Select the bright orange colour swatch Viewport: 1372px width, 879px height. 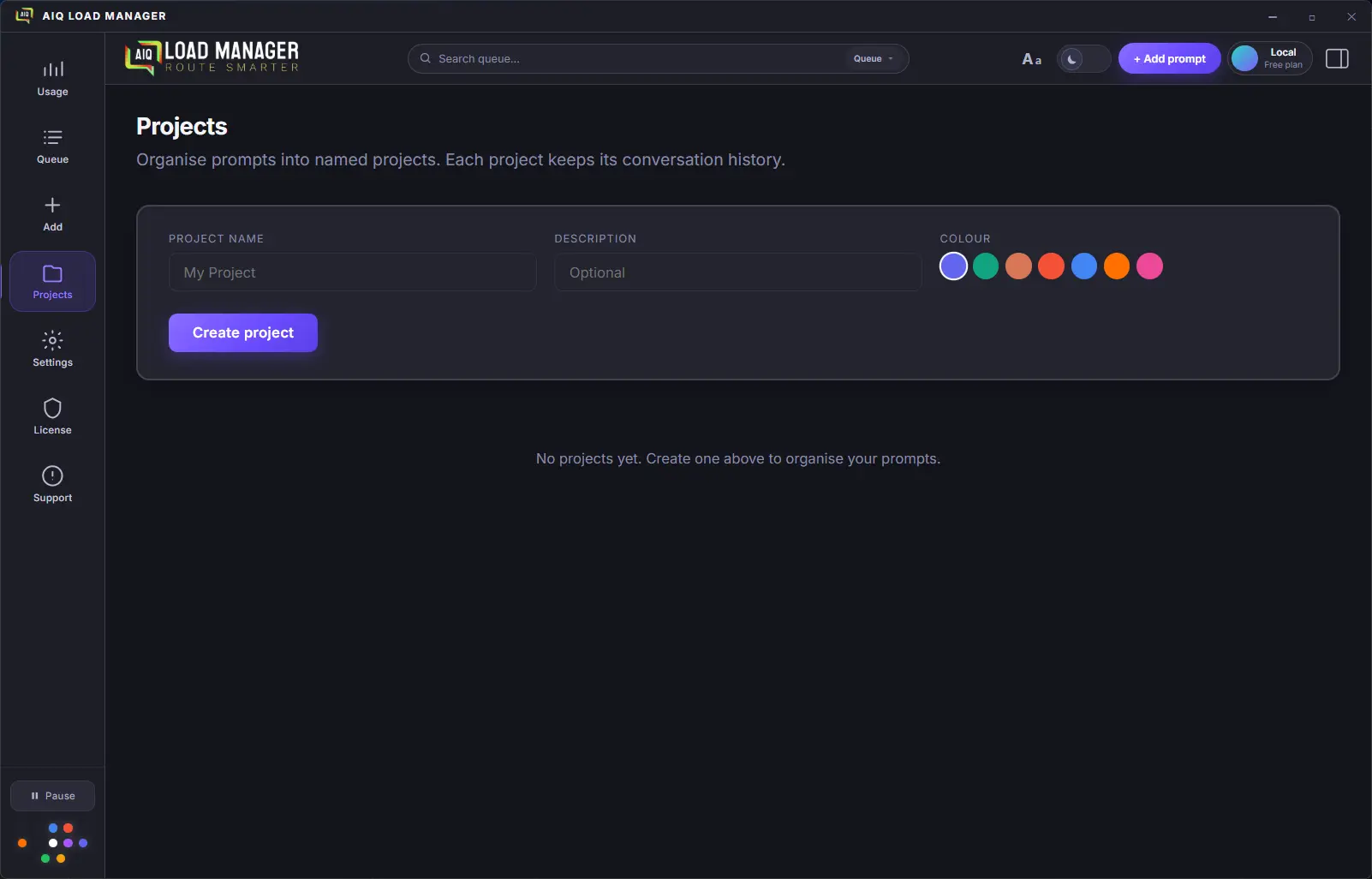coord(1117,266)
